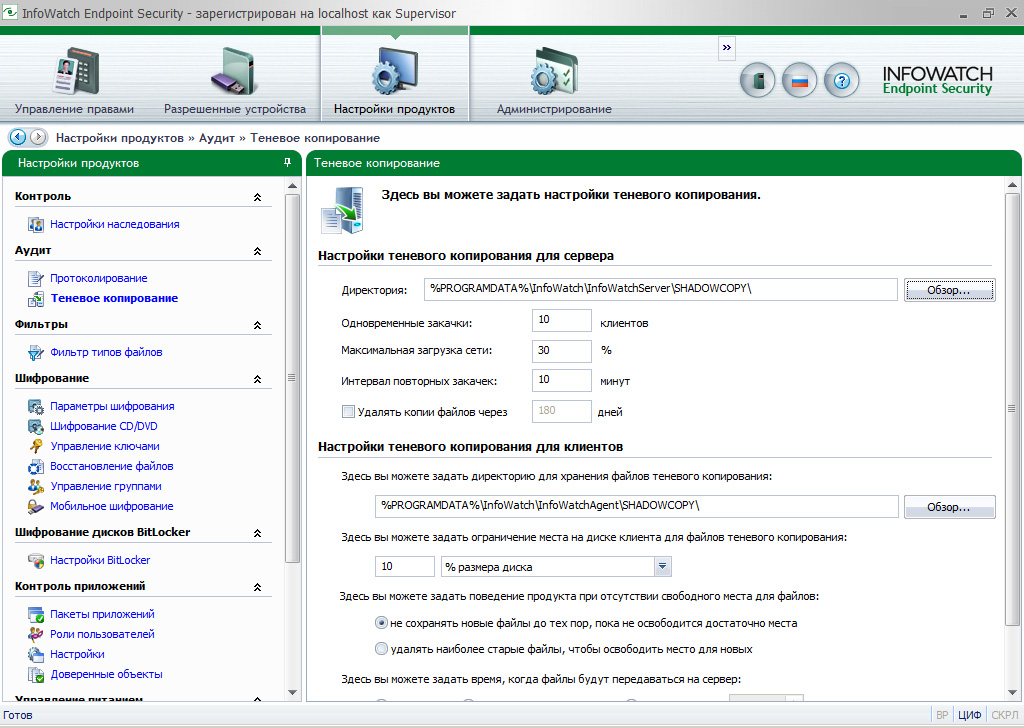Click the icon beside Настройки наследования
This screenshot has height=728, width=1024.
[x=36, y=225]
